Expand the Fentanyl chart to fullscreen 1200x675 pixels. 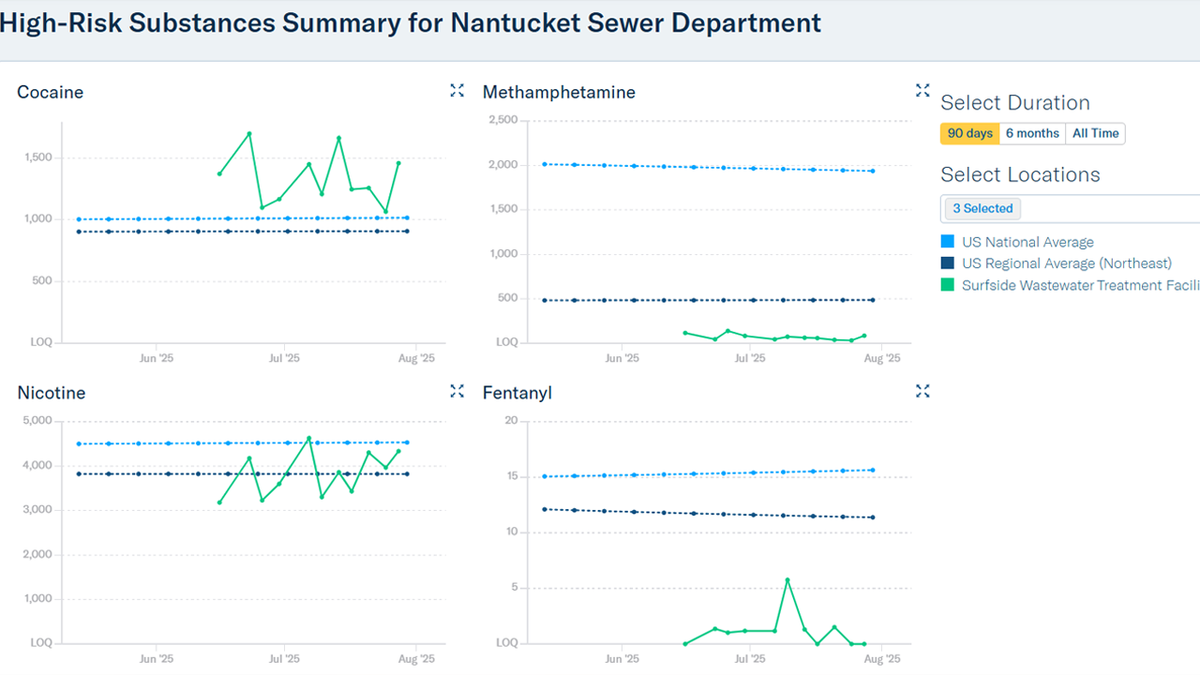922,391
